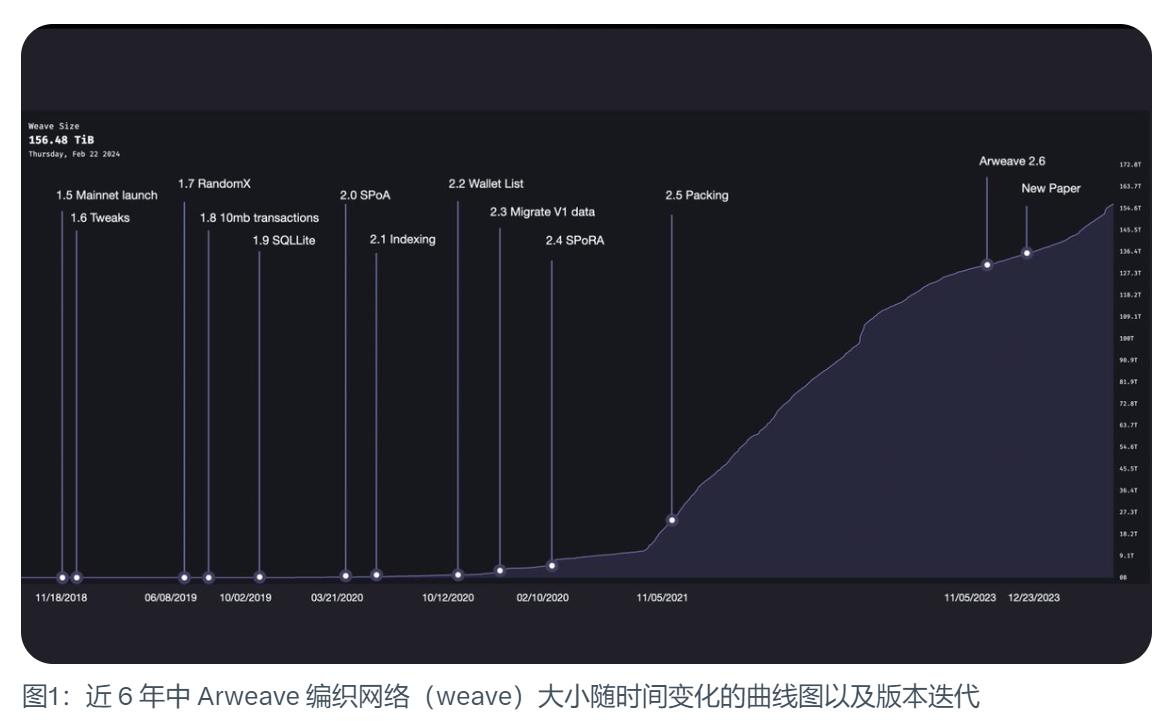Select the 2.5 Packing marker
Viewport: 1175px width, 721px height.
click(672, 519)
